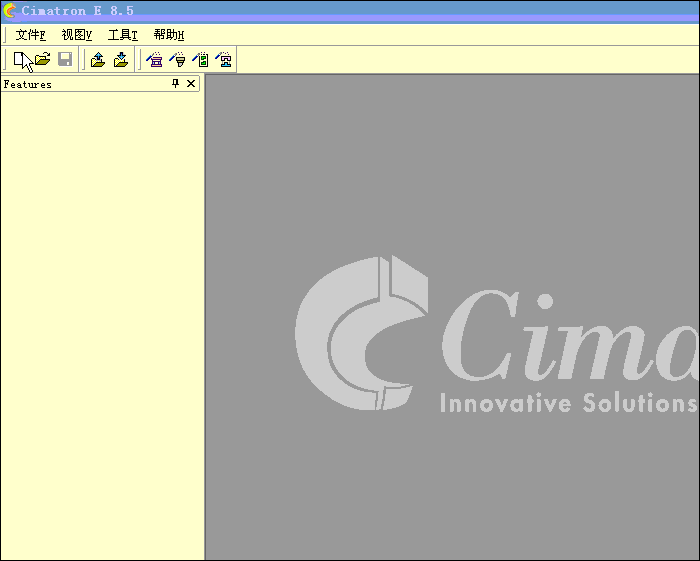The width and height of the screenshot is (700, 561).
Task: Toggle the Features panel pin
Action: point(175,83)
